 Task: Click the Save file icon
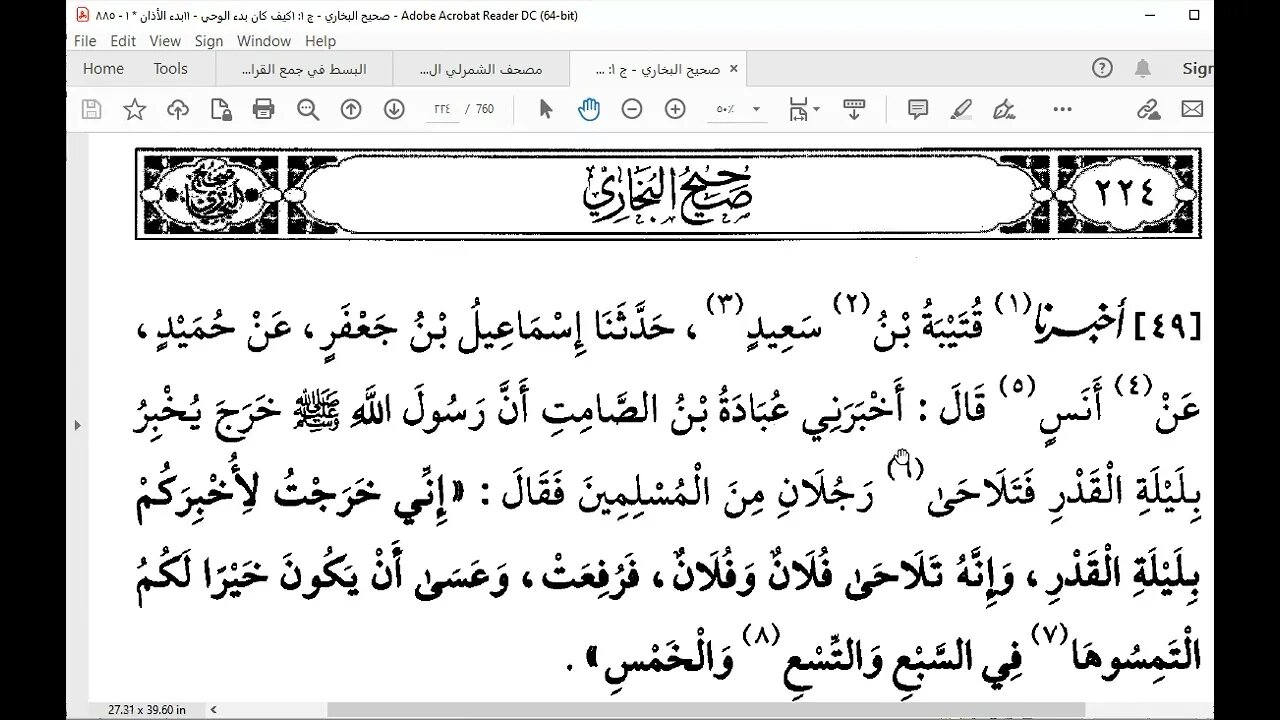[91, 110]
